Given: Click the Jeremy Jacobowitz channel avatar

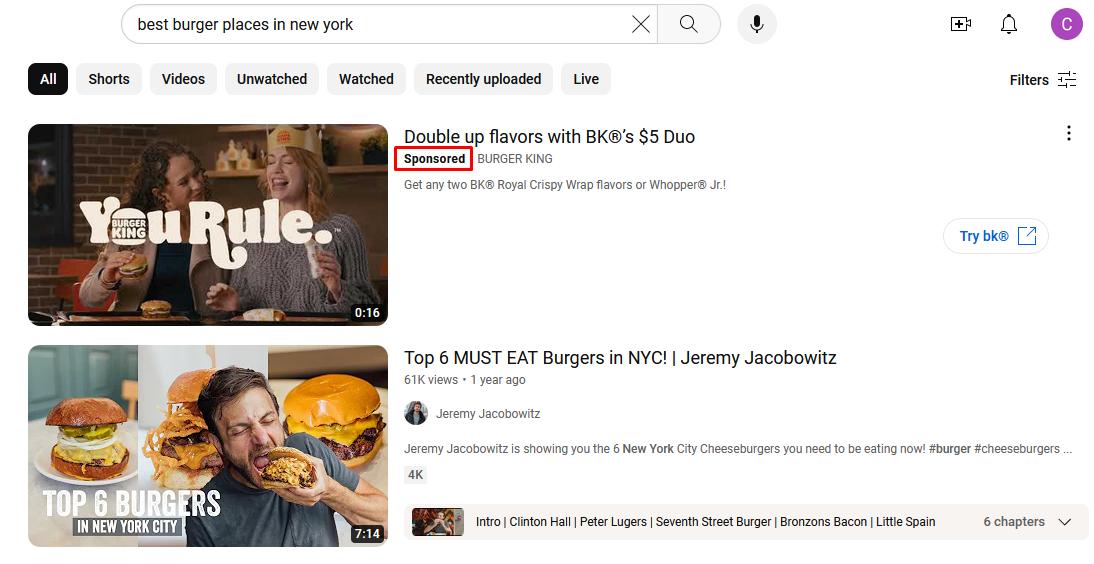Looking at the screenshot, I should 416,413.
